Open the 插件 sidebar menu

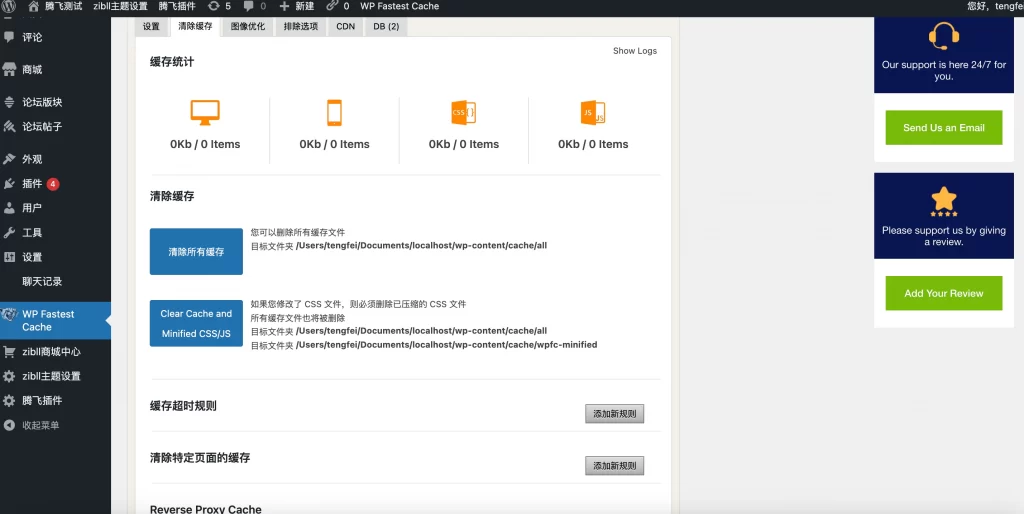coord(33,184)
